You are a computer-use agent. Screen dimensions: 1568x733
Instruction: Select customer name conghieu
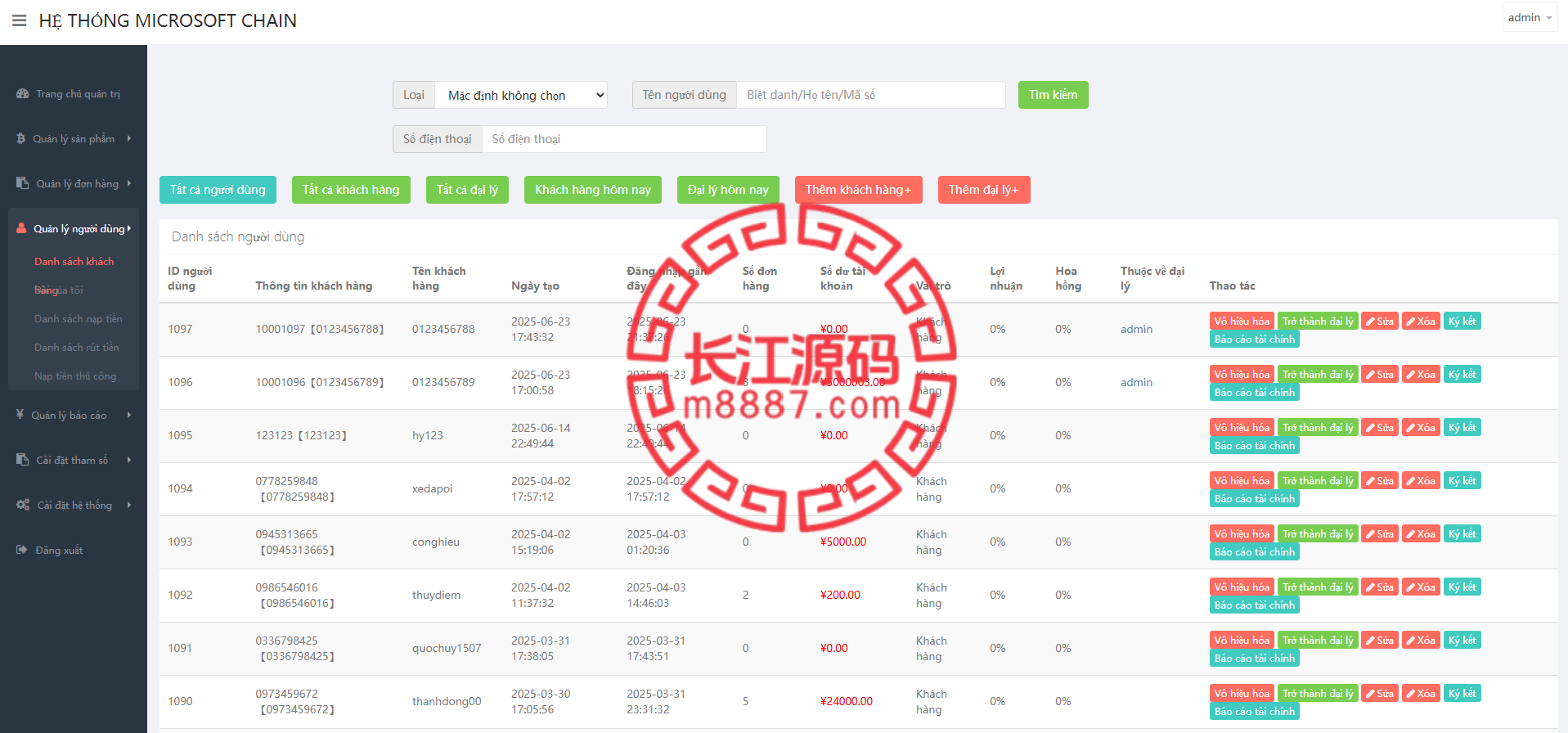(436, 542)
